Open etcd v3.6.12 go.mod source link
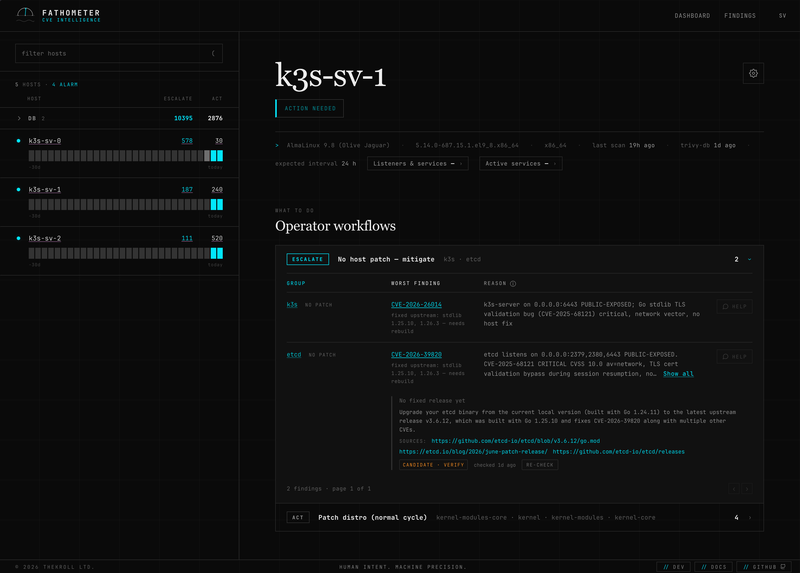Screen dimensions: 800x573 tap(515, 441)
